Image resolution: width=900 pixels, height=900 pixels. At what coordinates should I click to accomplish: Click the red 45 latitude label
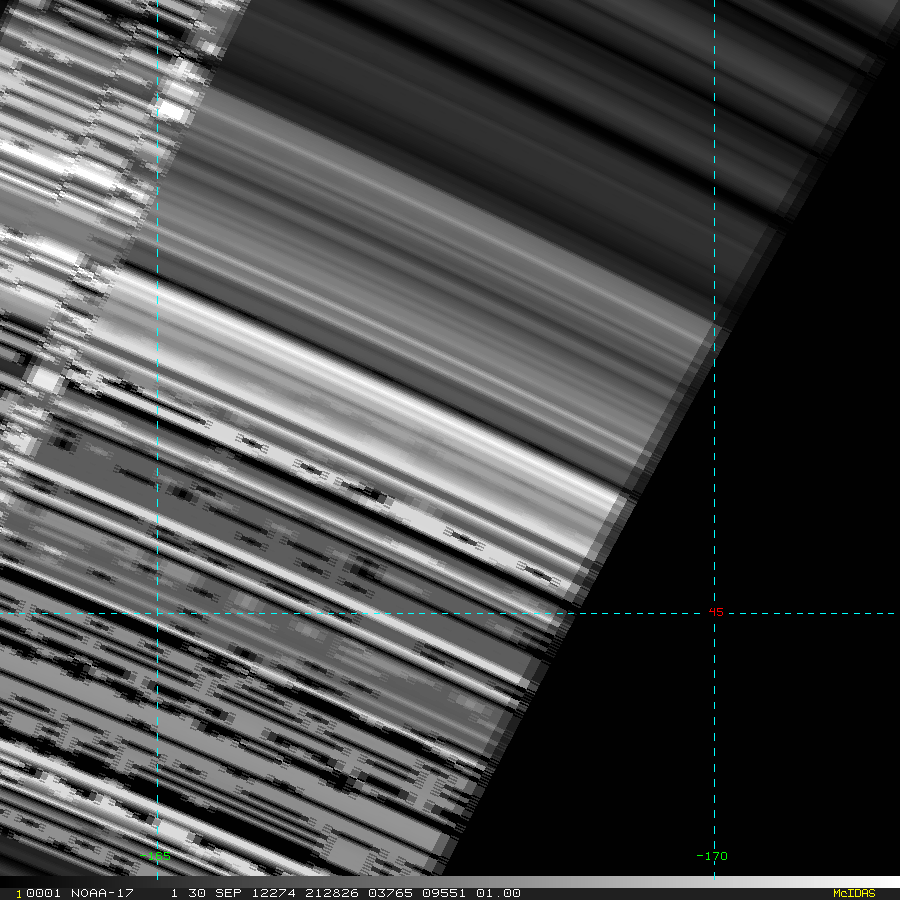[x=716, y=612]
